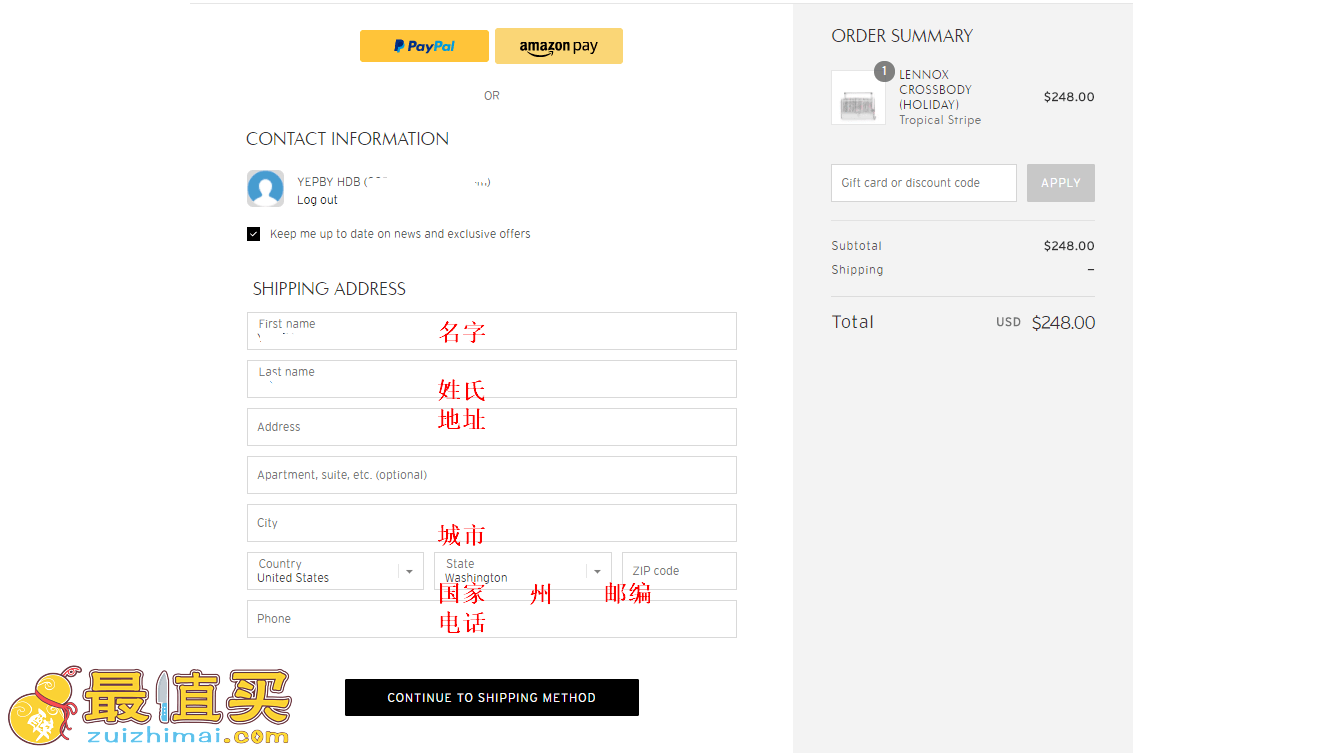Image resolution: width=1319 pixels, height=753 pixels.
Task: Pay with the PayPal button
Action: pyautogui.click(x=424, y=46)
